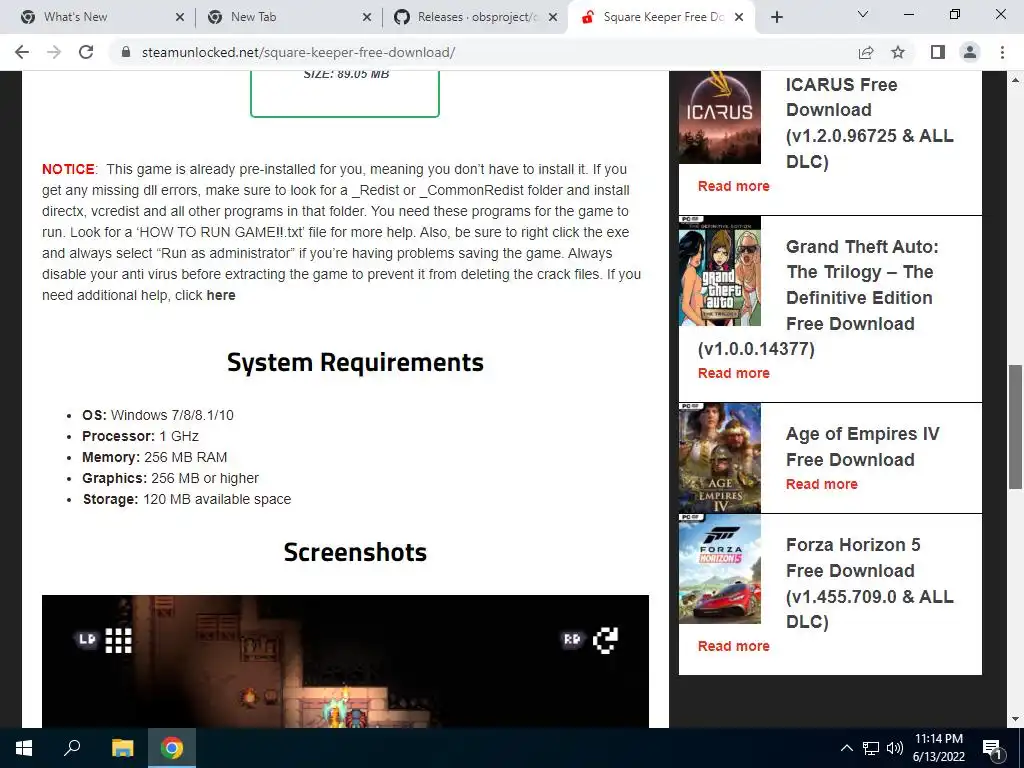Open ICARUS Free Download title

[x=869, y=123]
